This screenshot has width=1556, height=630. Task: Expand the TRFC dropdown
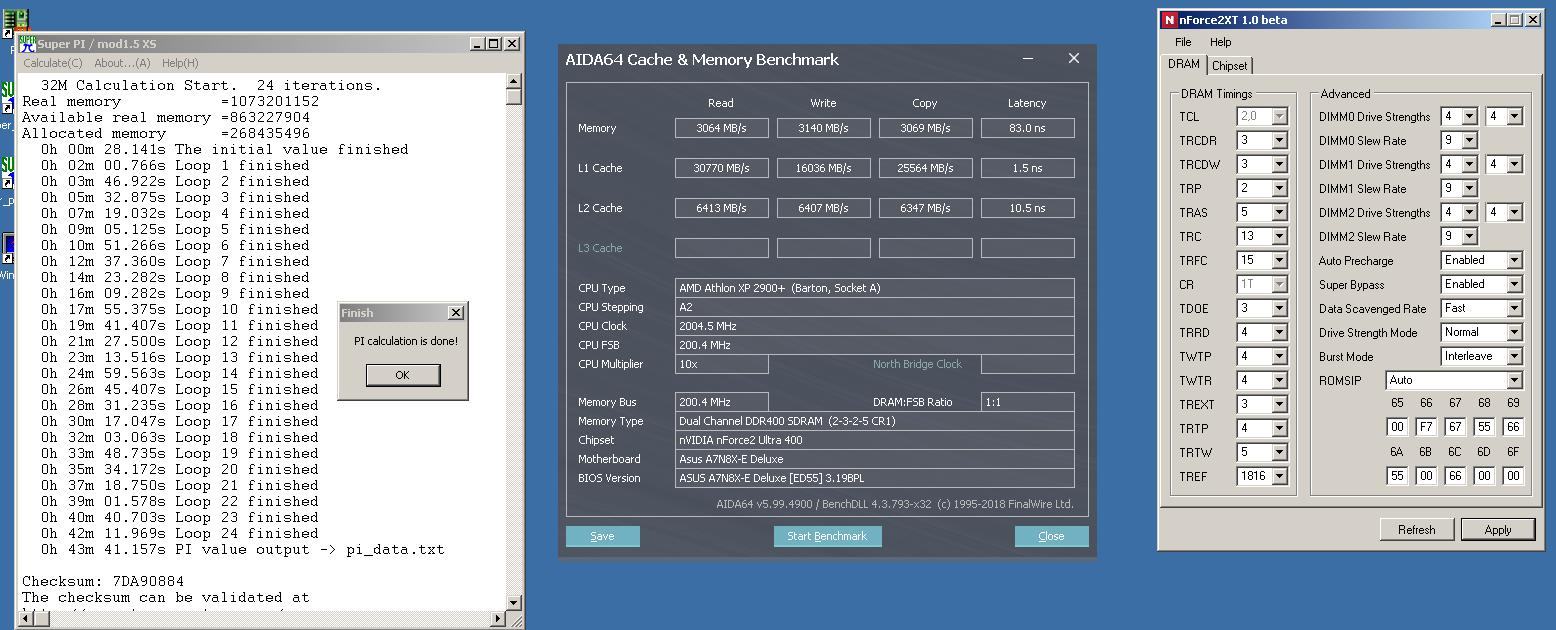[1279, 261]
